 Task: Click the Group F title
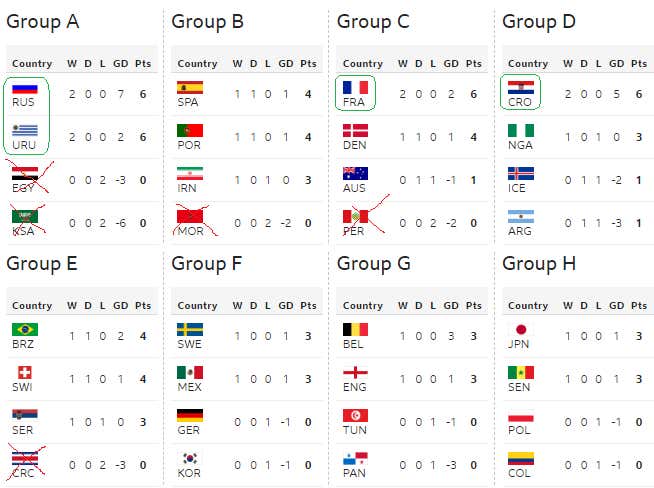tap(208, 263)
